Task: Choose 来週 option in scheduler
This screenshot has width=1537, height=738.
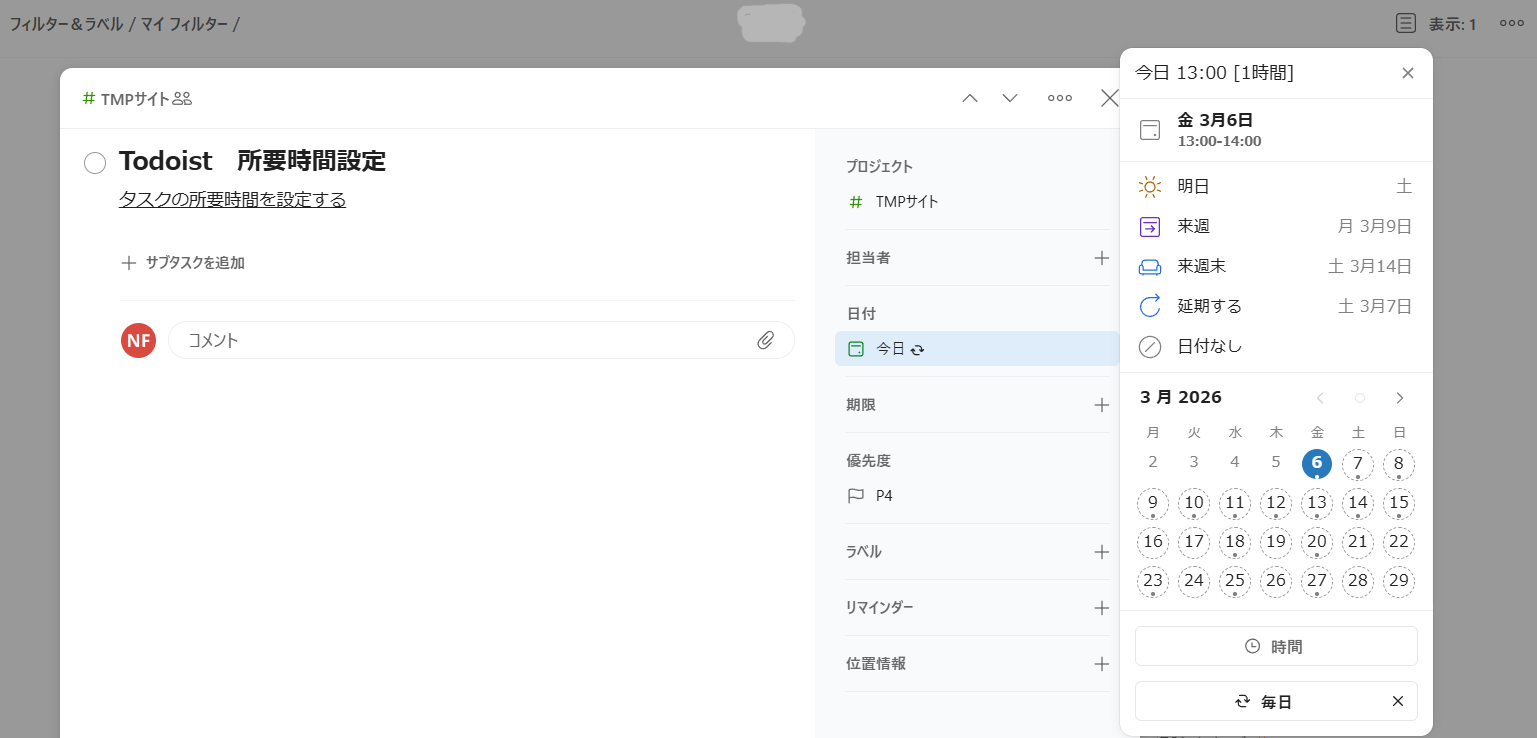Action: tap(1275, 227)
